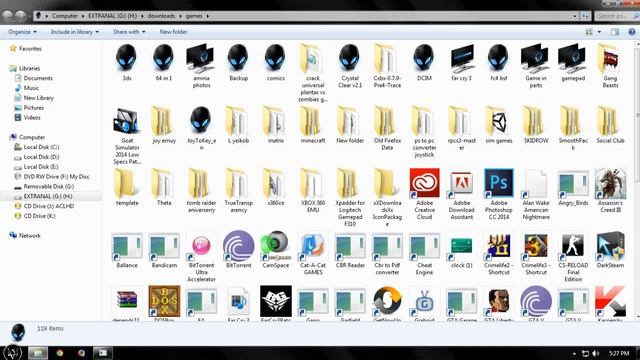Select Local Disk (D:) in sidebar
This screenshot has height=360, width=640.
pos(41,157)
